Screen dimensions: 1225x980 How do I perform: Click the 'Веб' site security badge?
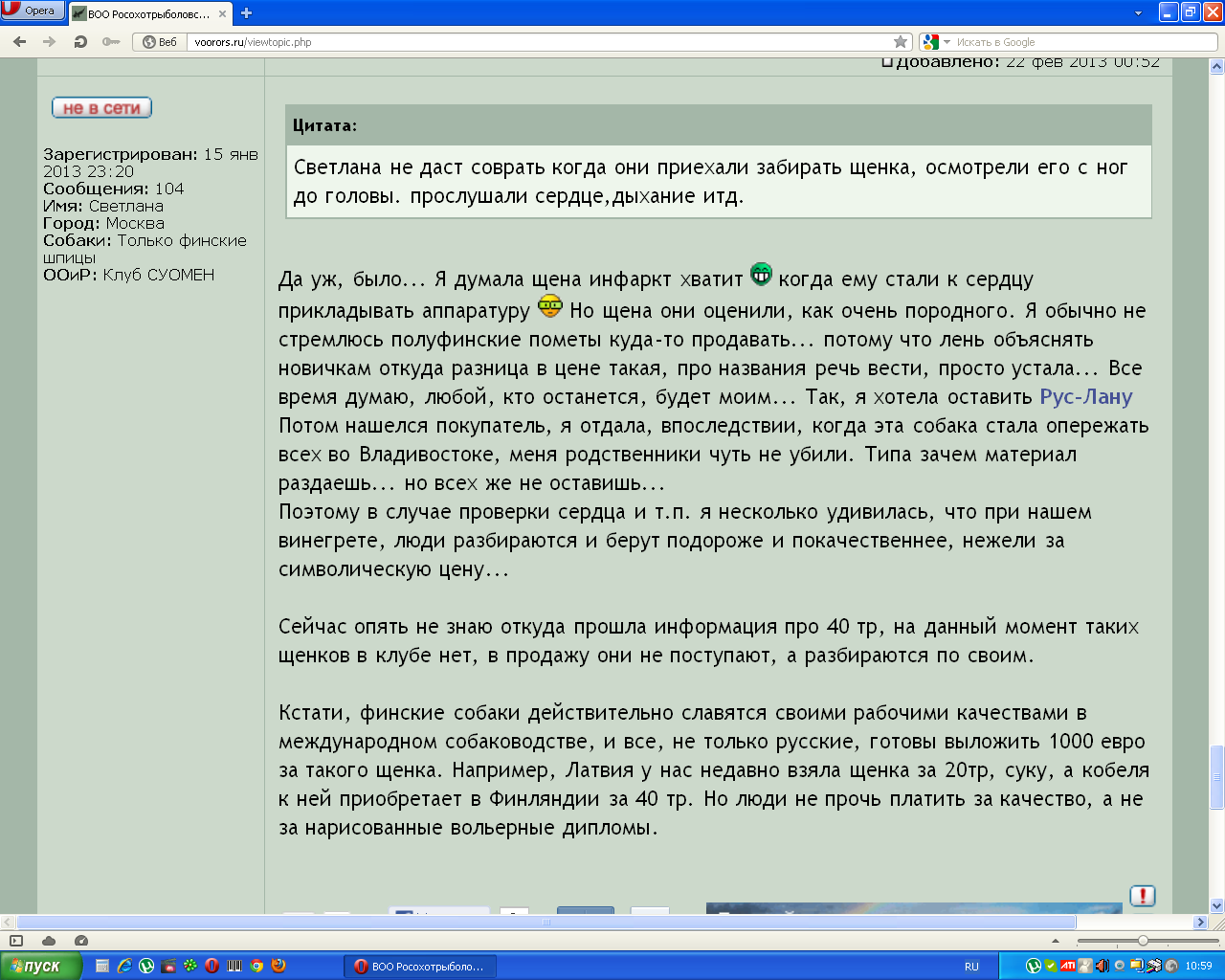[x=160, y=42]
